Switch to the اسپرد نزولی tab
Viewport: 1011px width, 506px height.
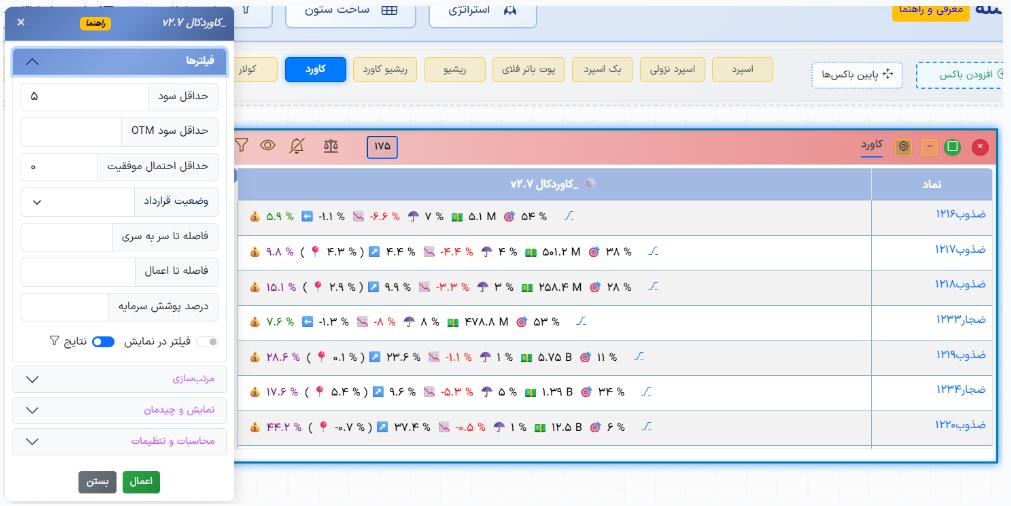(672, 70)
